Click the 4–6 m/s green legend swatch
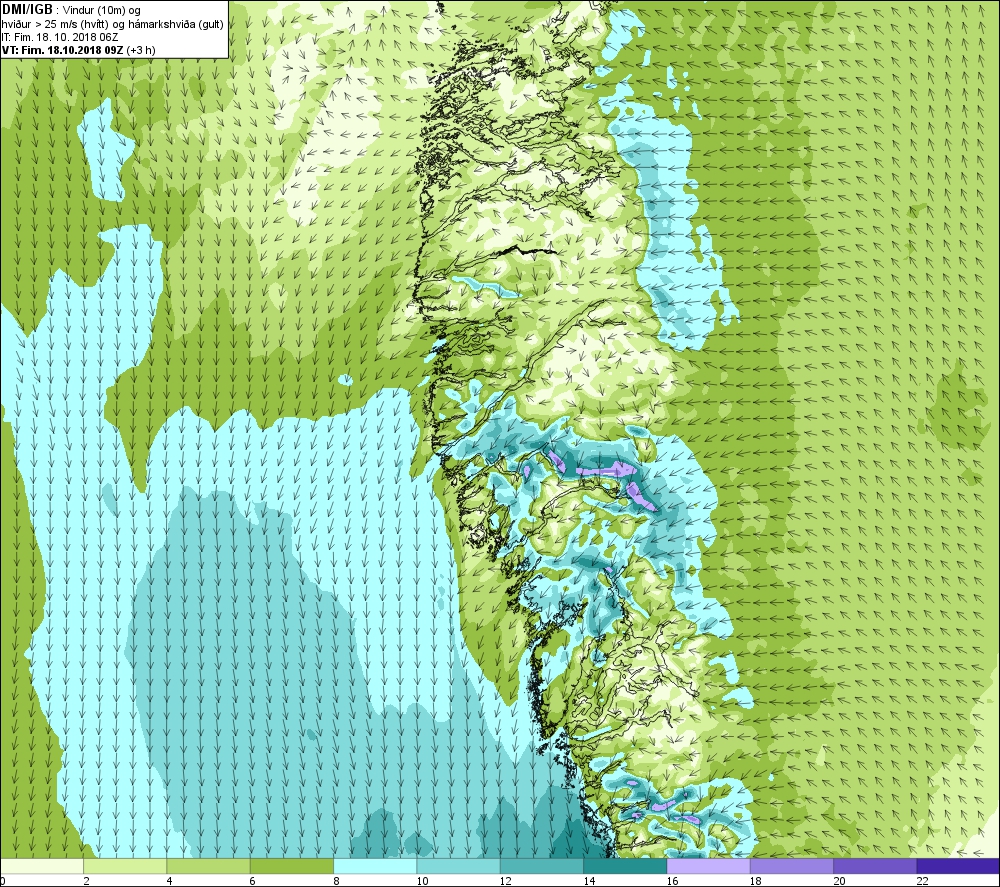The width and height of the screenshot is (1000, 887). pyautogui.click(x=209, y=866)
